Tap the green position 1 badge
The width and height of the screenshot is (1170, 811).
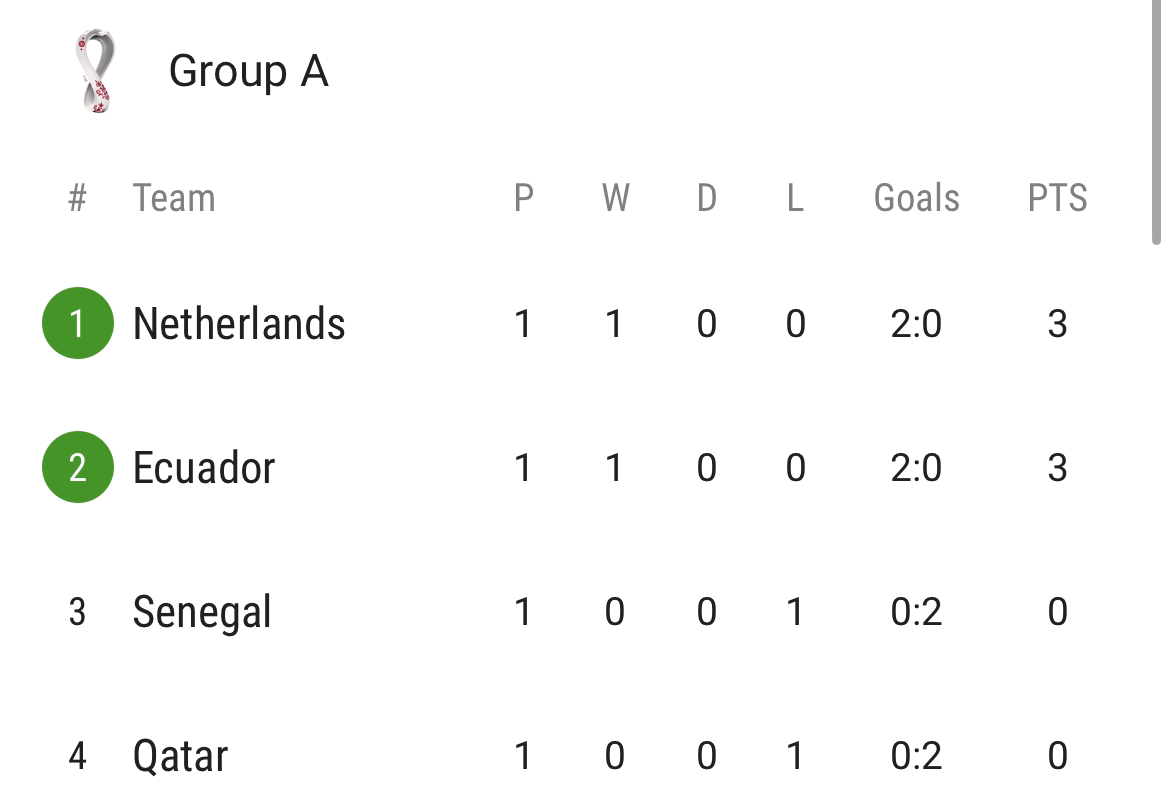[78, 323]
